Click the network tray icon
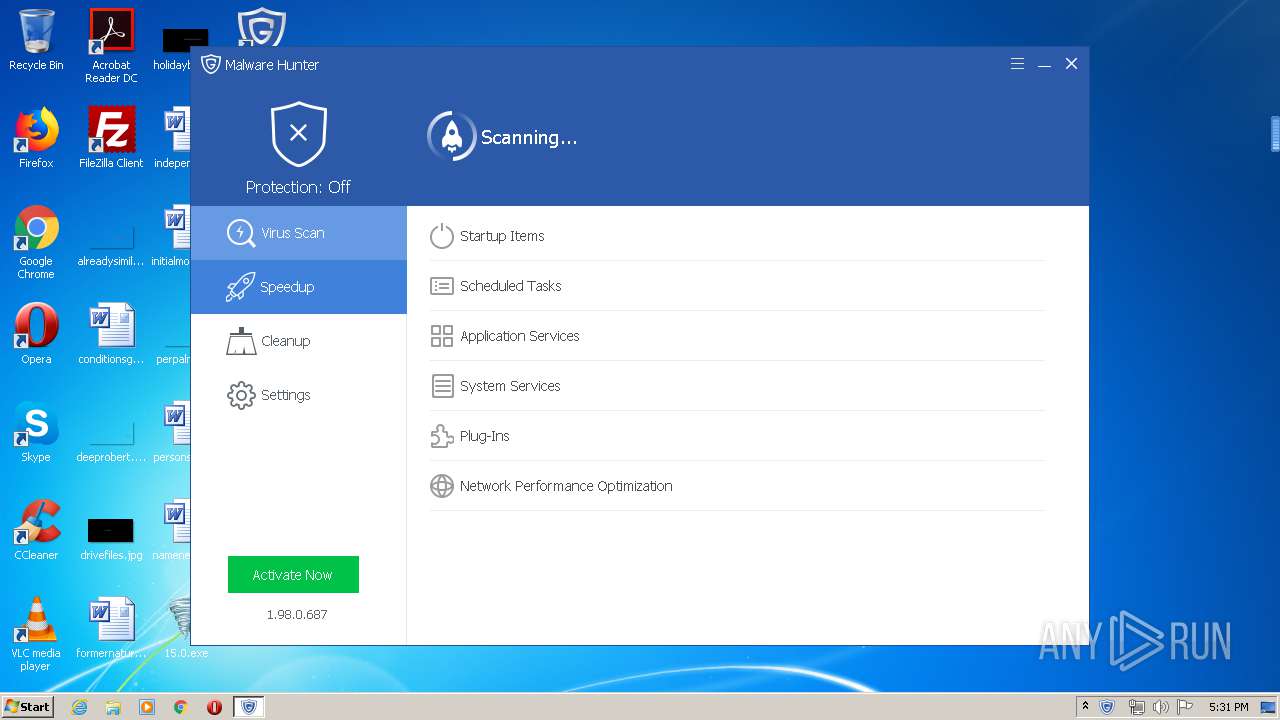 click(1136, 707)
